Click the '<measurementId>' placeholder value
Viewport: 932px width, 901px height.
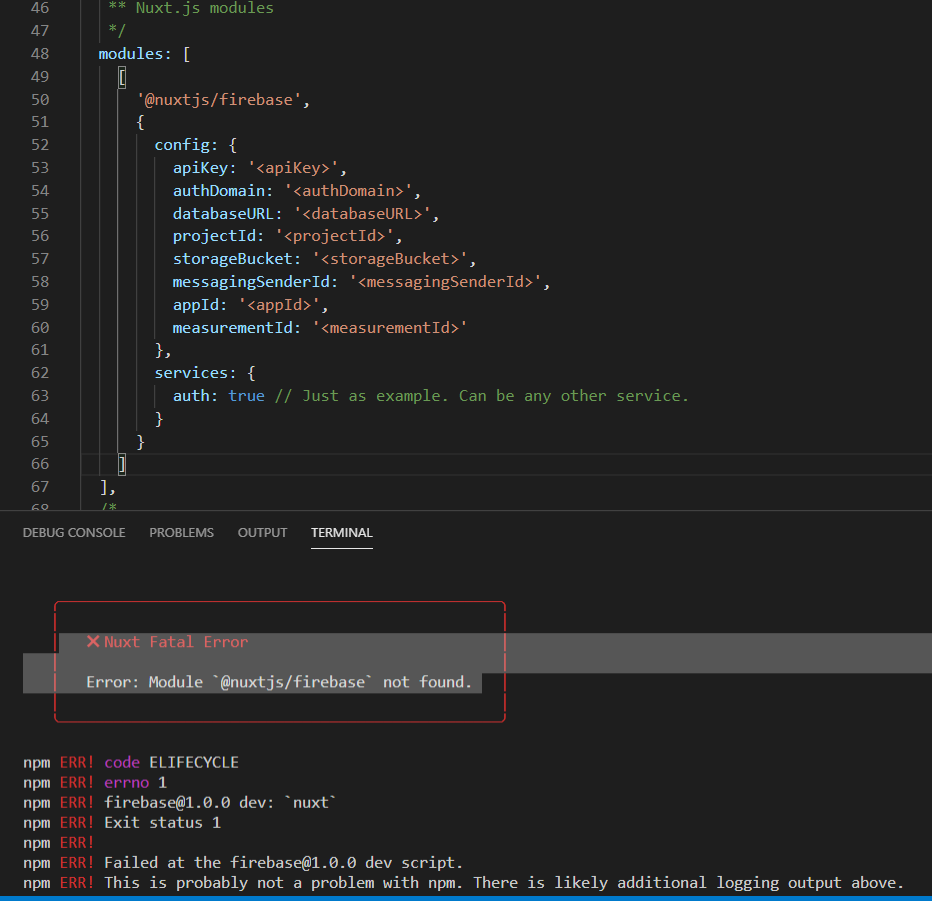[390, 328]
